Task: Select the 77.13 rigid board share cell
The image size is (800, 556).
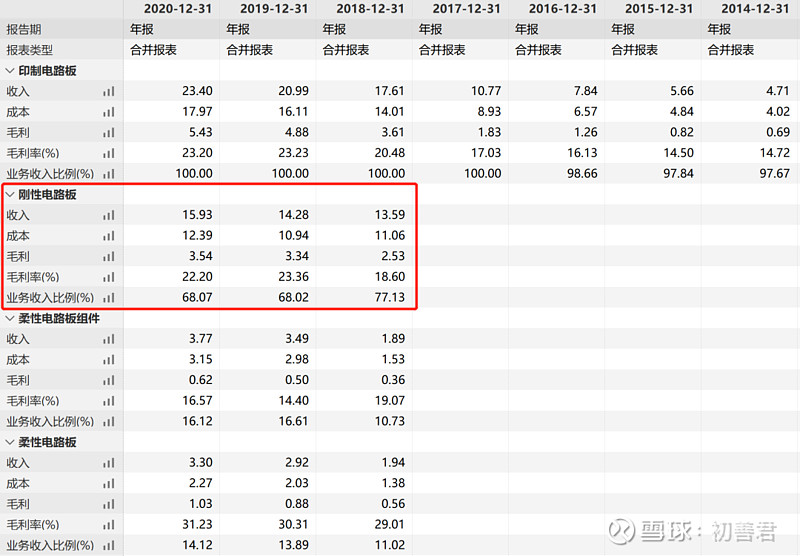Action: click(x=389, y=297)
